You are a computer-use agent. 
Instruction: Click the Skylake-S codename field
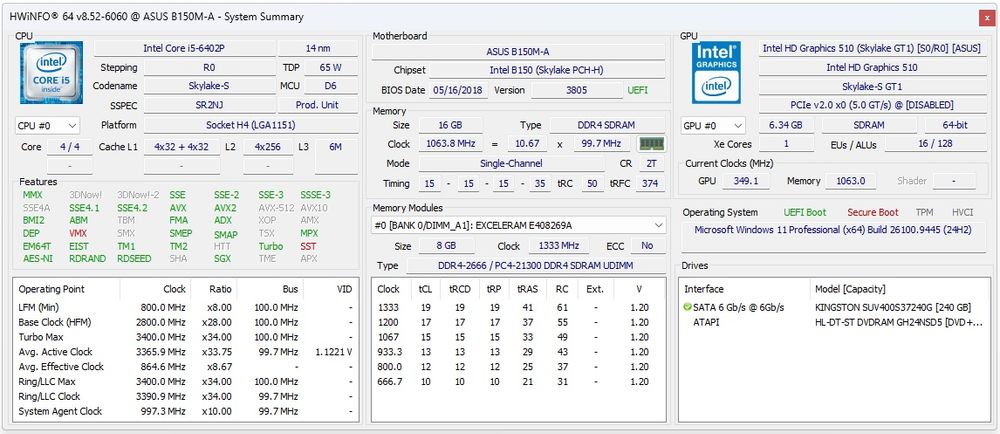point(210,85)
